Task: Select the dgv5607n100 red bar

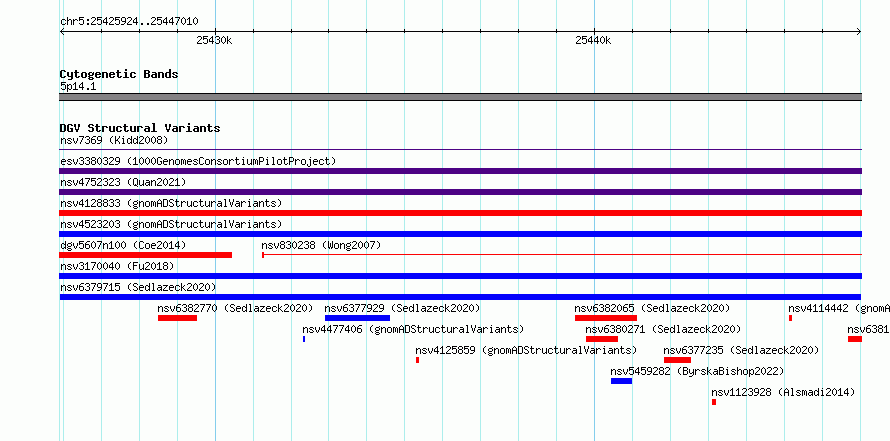Action: tap(146, 255)
